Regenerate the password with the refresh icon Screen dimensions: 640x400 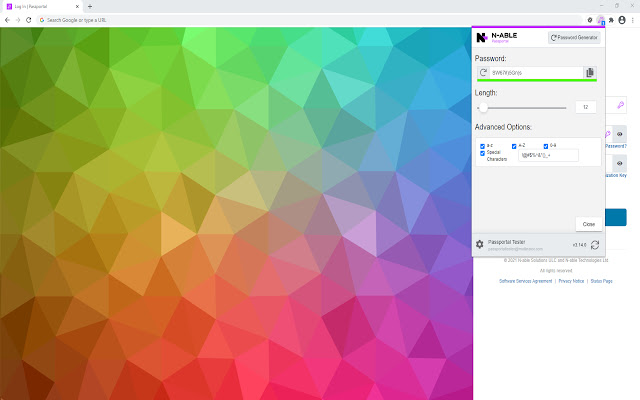tap(484, 73)
